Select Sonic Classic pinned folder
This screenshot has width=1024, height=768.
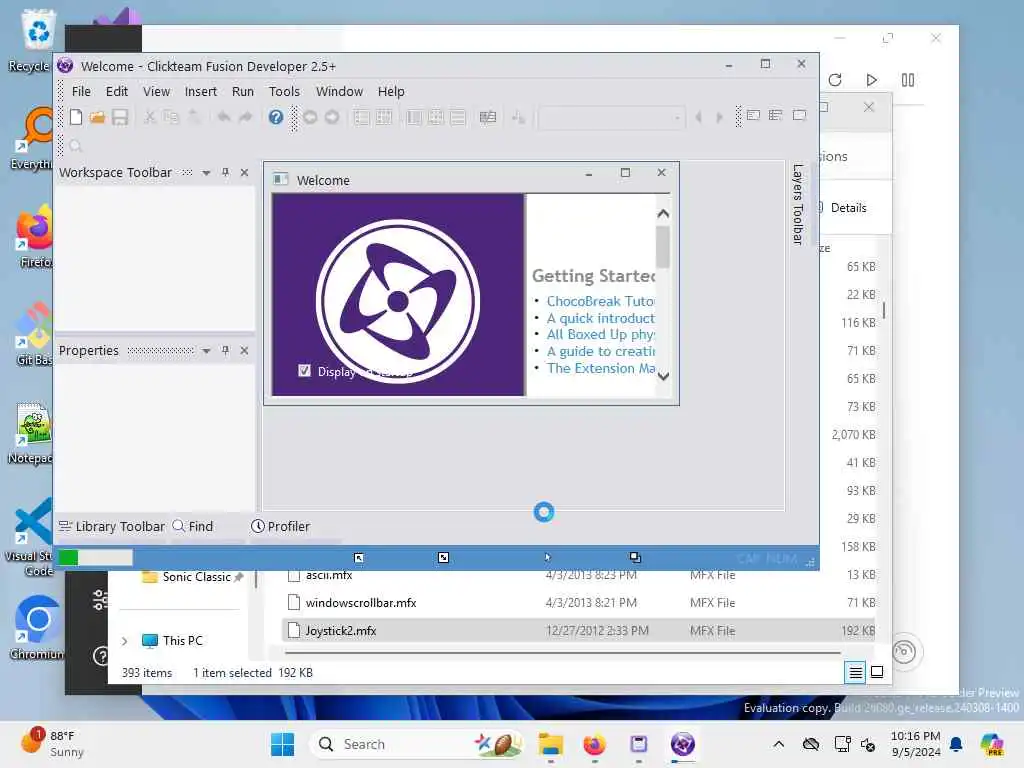[x=195, y=577]
